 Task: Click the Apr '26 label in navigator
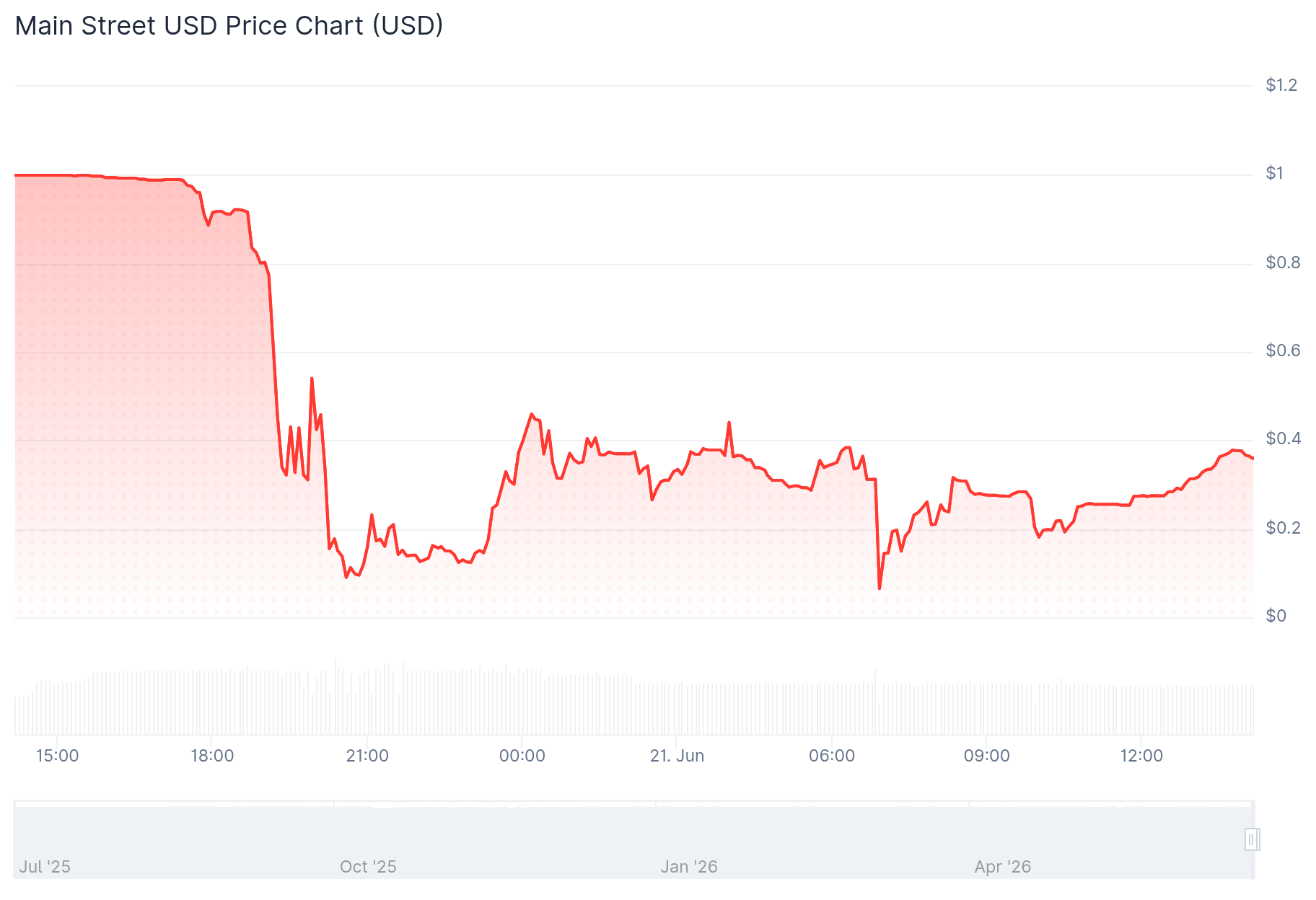coord(1002,867)
